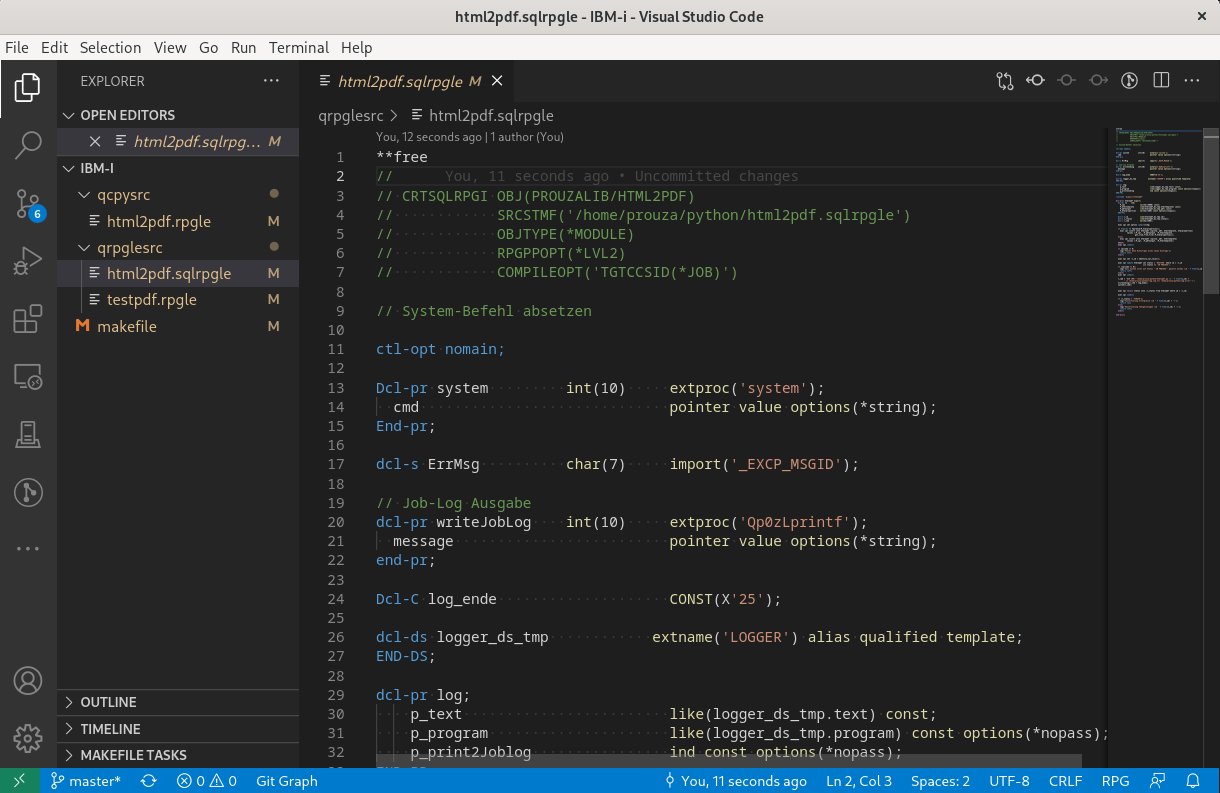This screenshot has height=793, width=1220.
Task: Expand the MAKEFILE TASKS section
Action: coord(133,755)
